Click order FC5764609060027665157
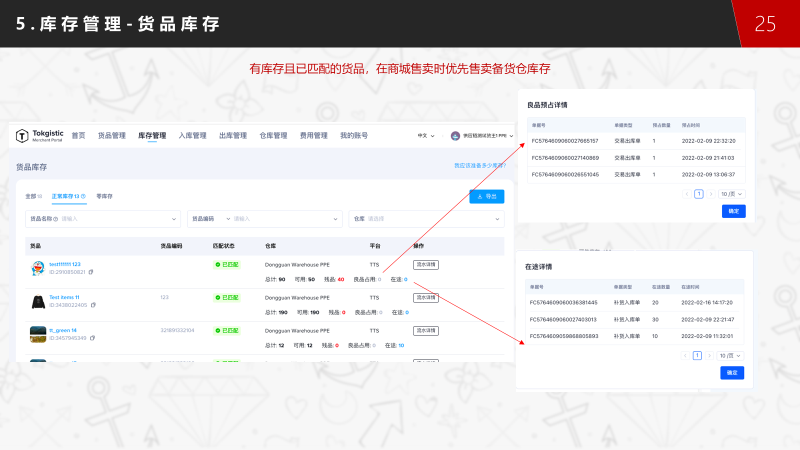The image size is (800, 450). [565, 141]
